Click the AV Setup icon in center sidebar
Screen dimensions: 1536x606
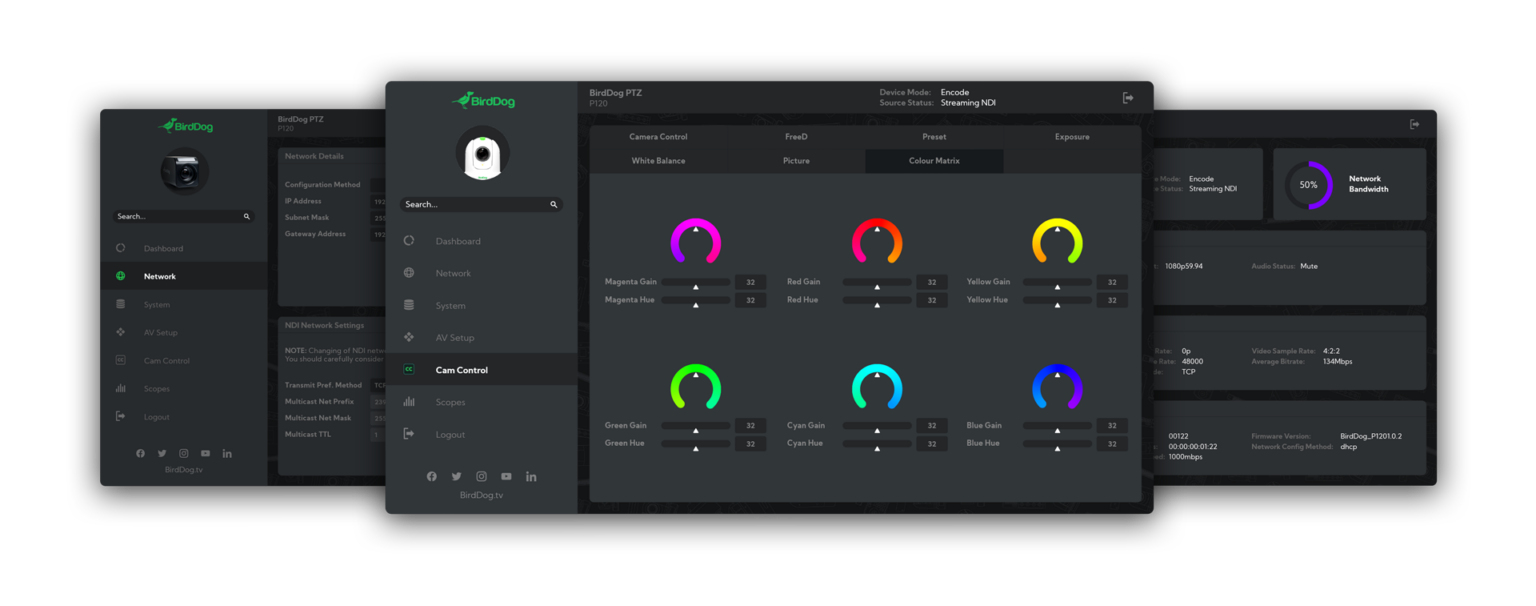pyautogui.click(x=409, y=337)
